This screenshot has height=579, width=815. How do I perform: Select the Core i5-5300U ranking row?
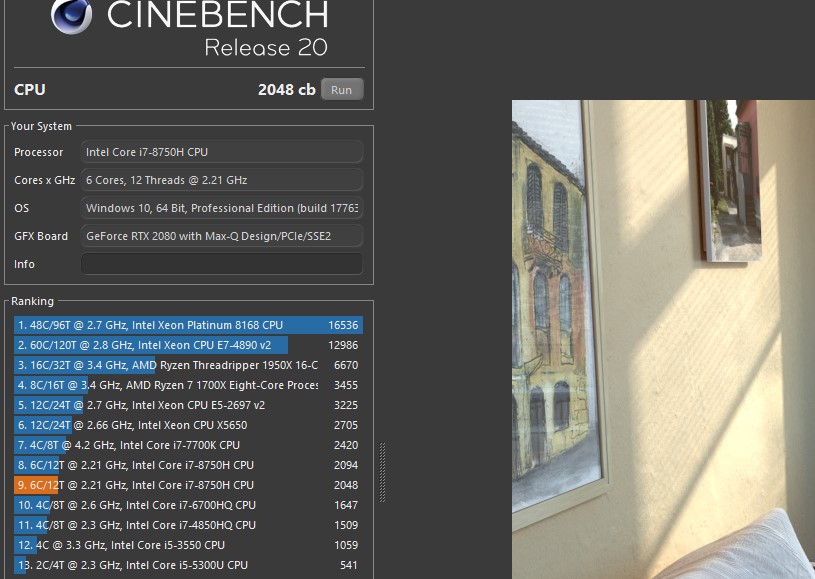click(188, 565)
